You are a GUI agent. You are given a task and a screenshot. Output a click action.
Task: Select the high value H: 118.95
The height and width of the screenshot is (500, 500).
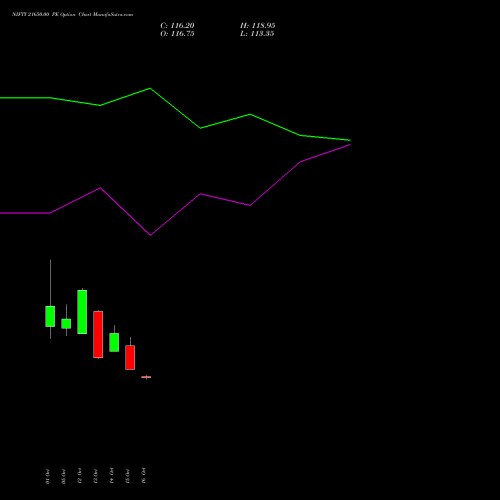point(258,26)
